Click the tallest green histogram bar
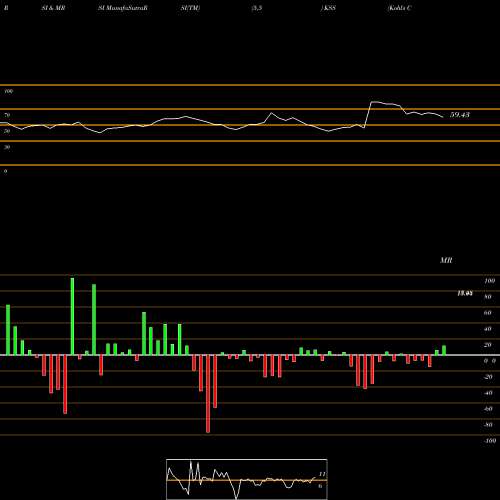The image size is (500, 500). coord(72,316)
